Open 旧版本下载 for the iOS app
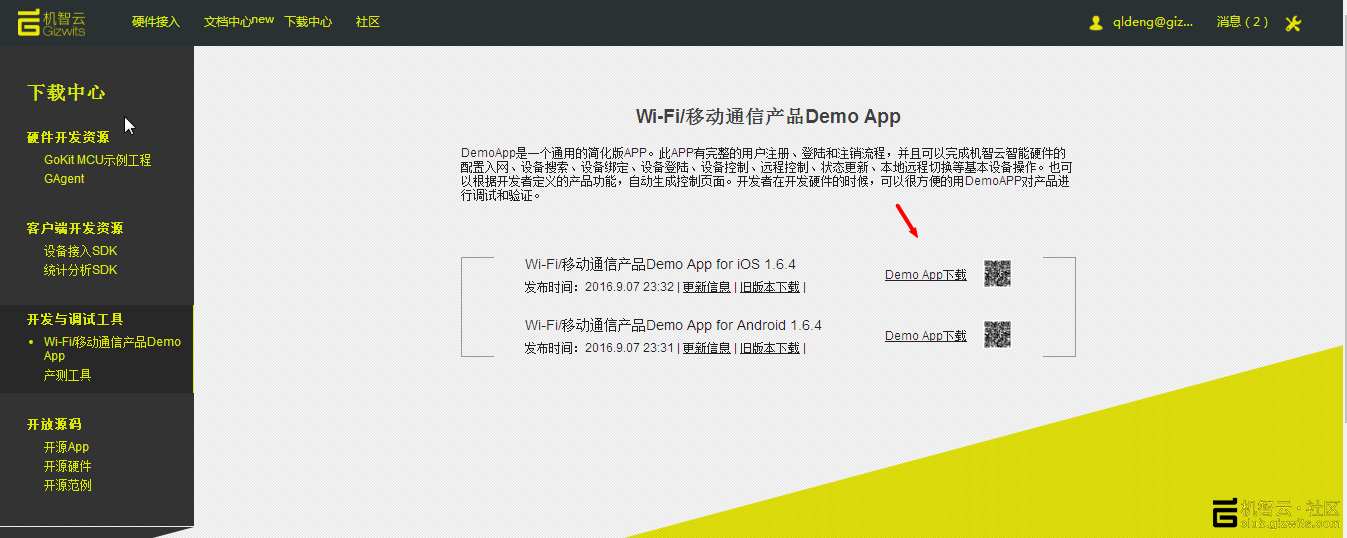This screenshot has width=1347, height=538. click(770, 287)
